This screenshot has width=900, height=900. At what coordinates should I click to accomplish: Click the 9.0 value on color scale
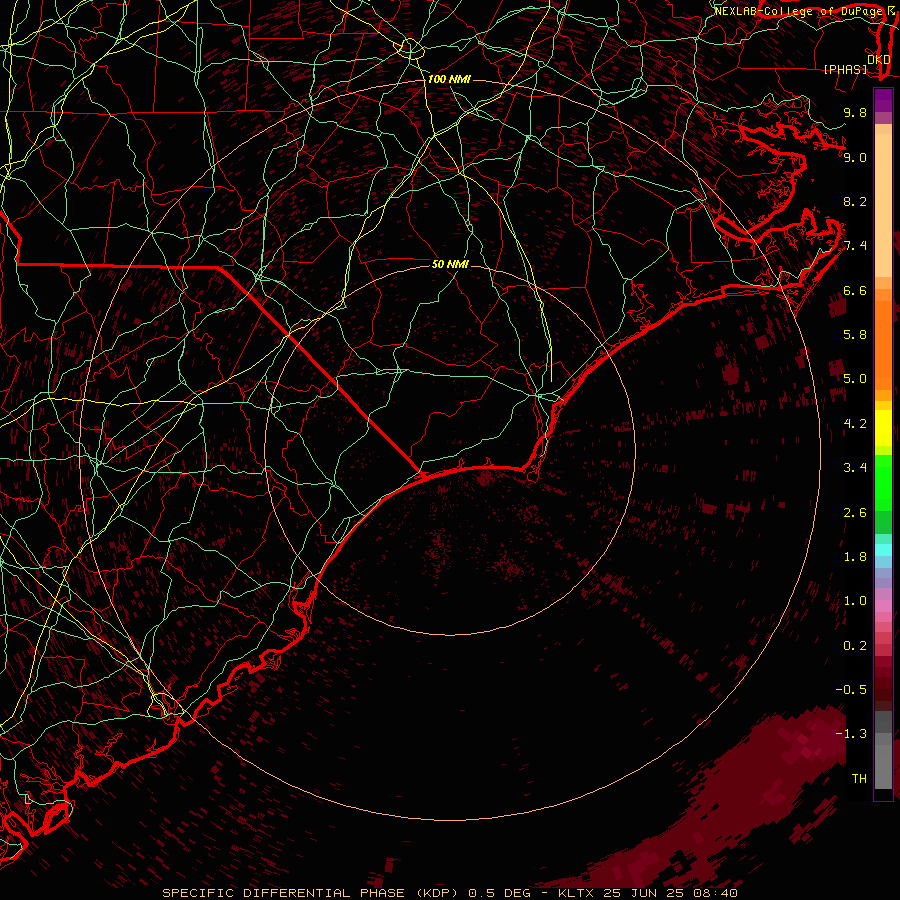coord(855,157)
